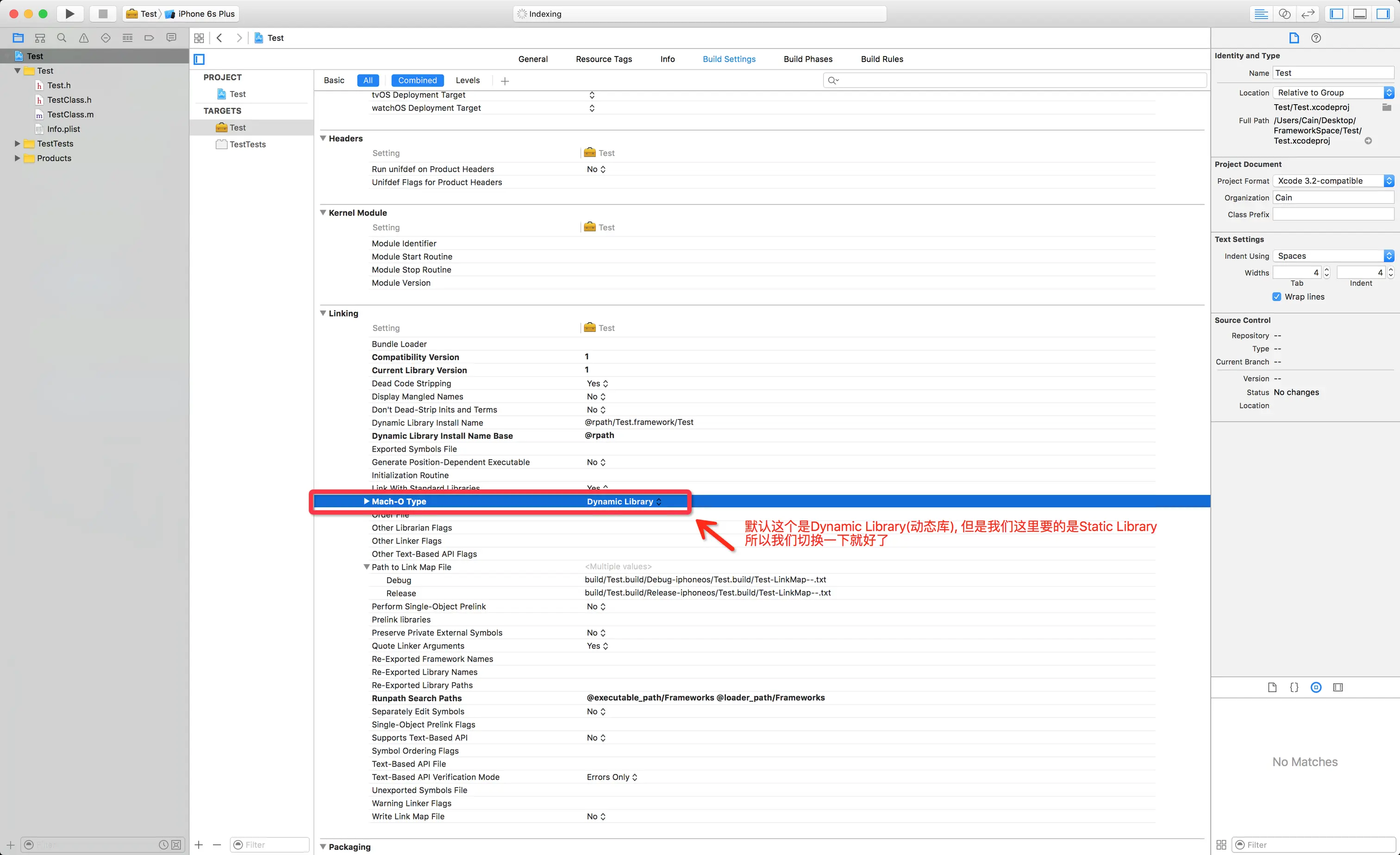Screen dimensions: 1400x855
Task: Open the General tab
Action: point(532,59)
